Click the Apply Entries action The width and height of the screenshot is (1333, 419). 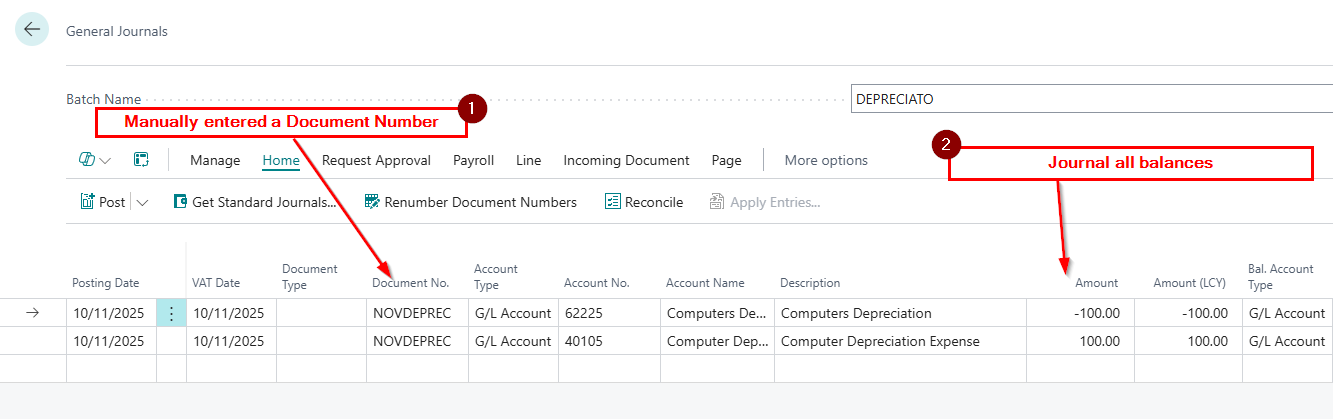click(765, 202)
